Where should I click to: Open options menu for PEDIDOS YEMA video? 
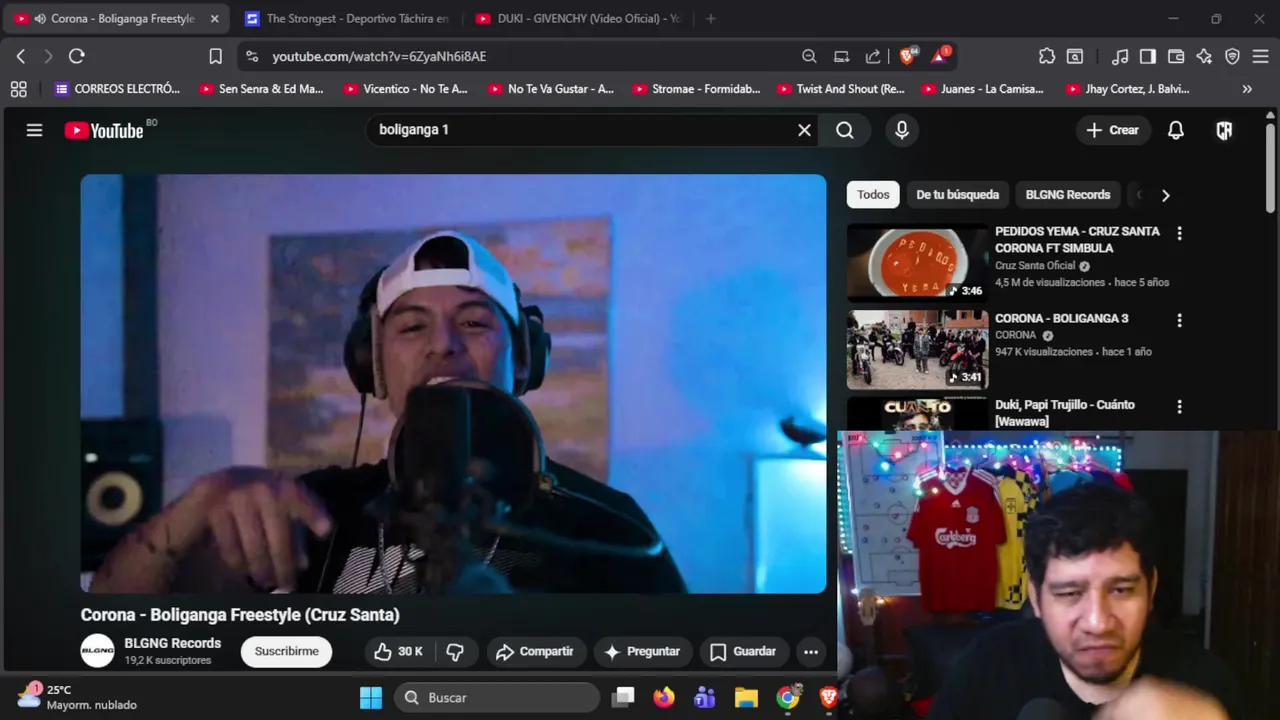(1179, 234)
